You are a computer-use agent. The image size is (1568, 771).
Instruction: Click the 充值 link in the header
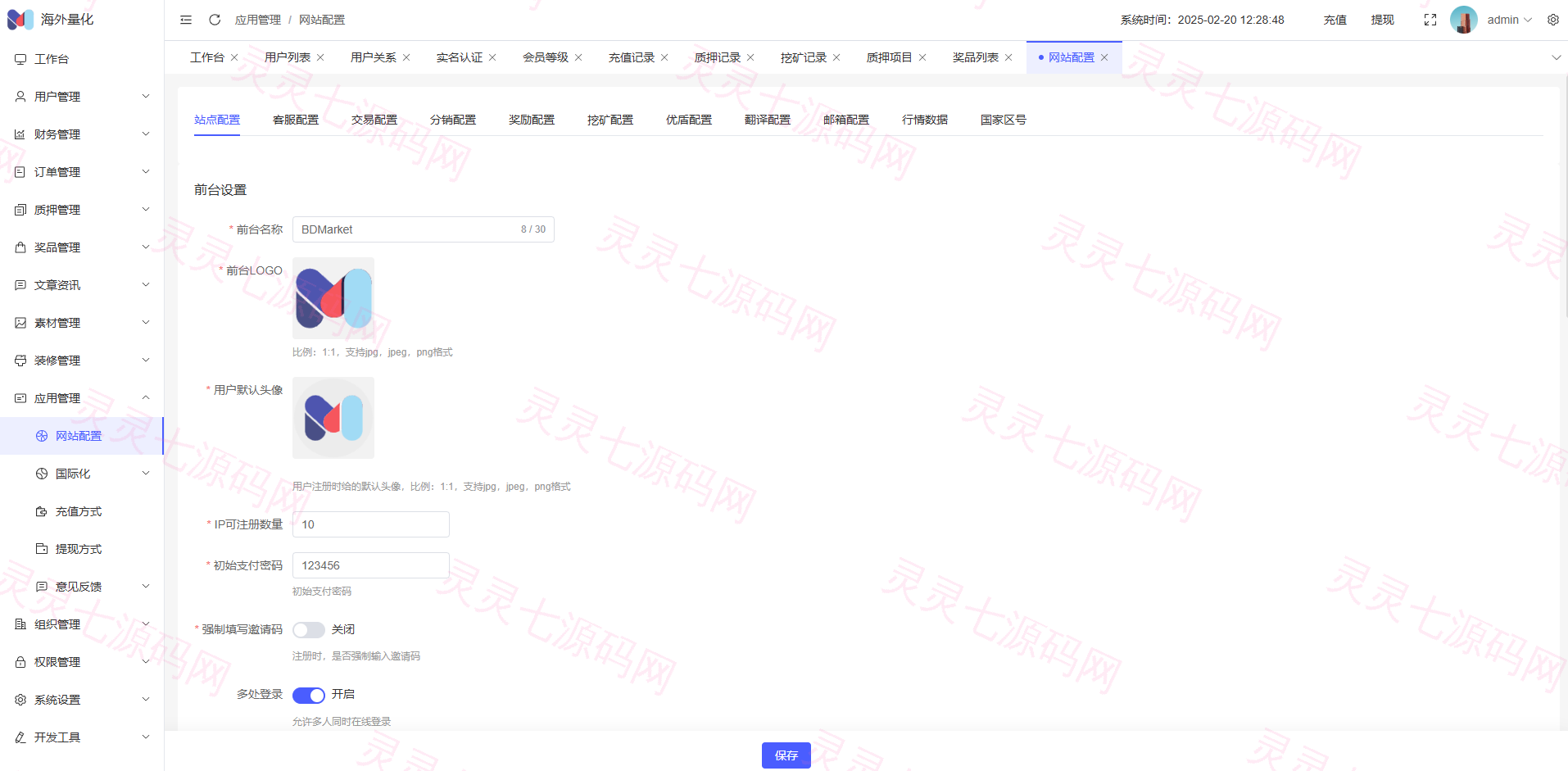tap(1335, 20)
